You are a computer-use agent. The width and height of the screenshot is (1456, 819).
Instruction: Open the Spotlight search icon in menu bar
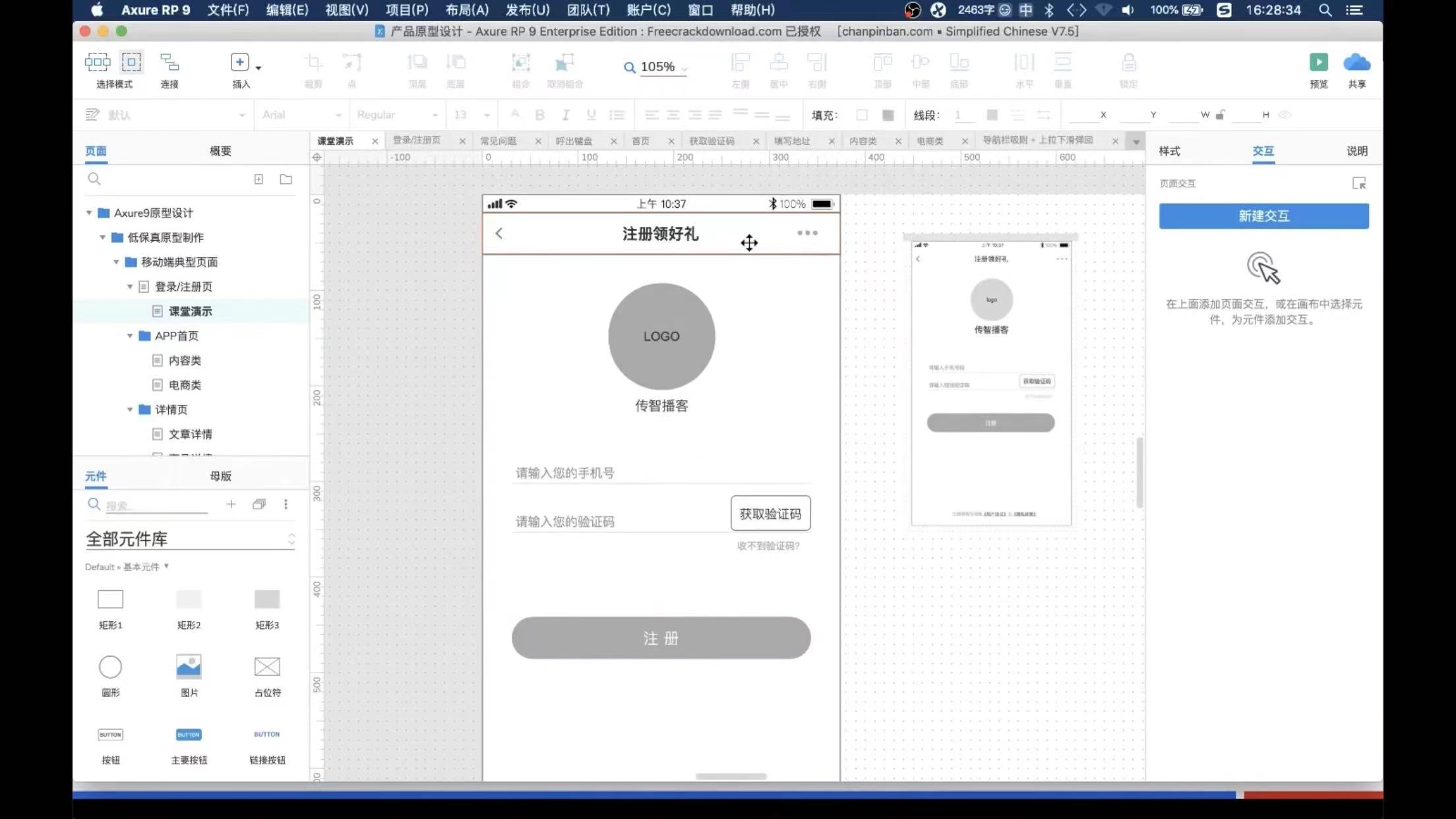[1325, 10]
